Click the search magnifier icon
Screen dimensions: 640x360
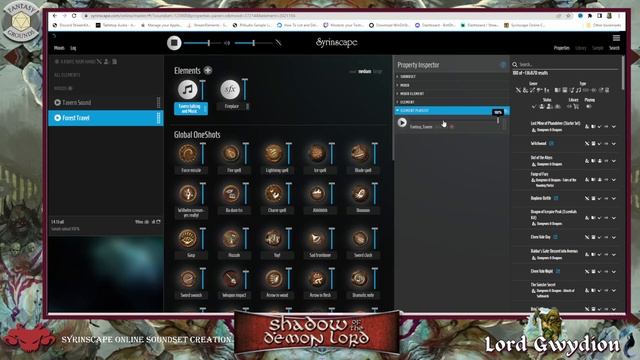(515, 64)
